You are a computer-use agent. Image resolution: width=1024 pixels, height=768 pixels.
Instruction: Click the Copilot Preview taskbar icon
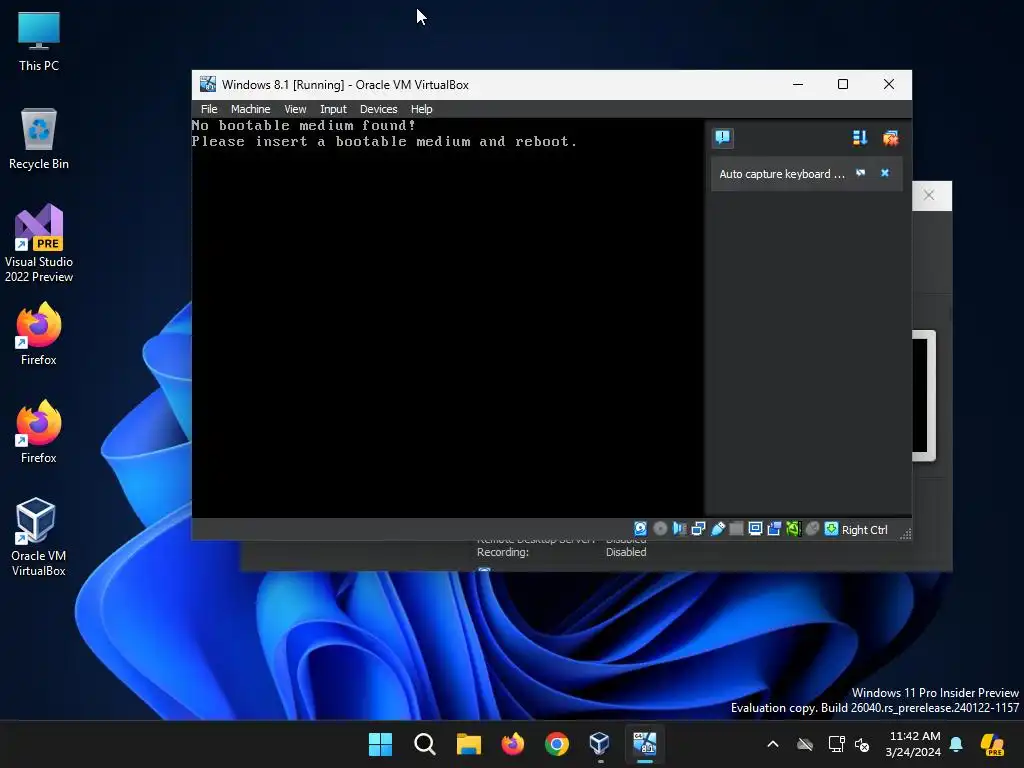[x=993, y=744]
